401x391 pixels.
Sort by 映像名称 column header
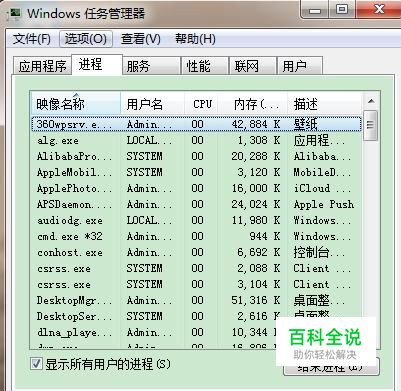coord(76,104)
